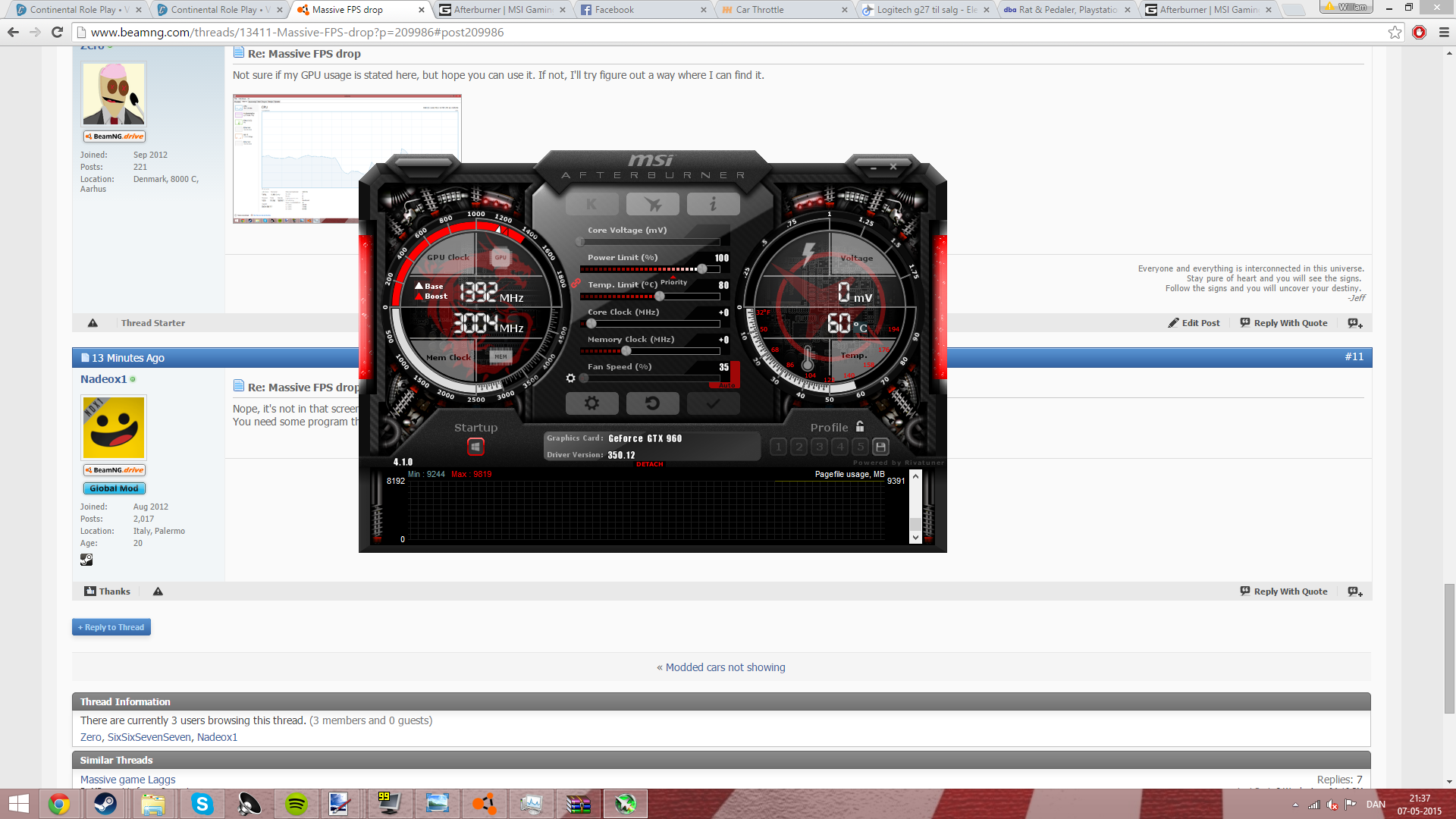The width and height of the screenshot is (1456, 819).
Task: Click Edit Post link
Action: (1194, 323)
